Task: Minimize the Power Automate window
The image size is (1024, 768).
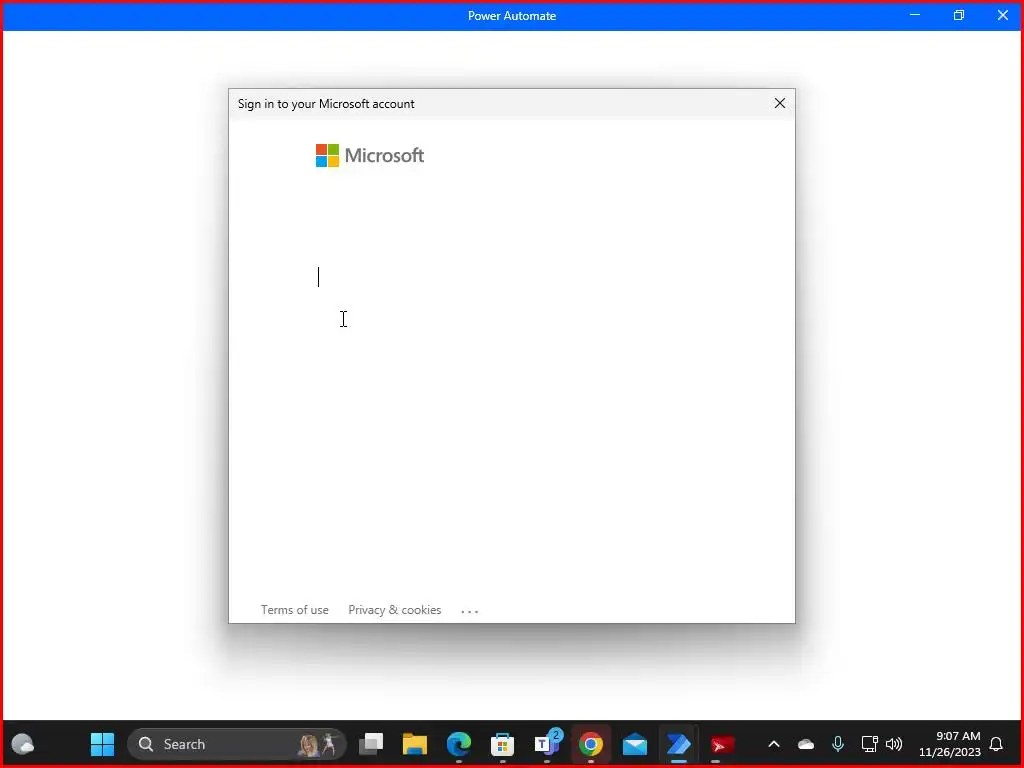Action: point(915,15)
